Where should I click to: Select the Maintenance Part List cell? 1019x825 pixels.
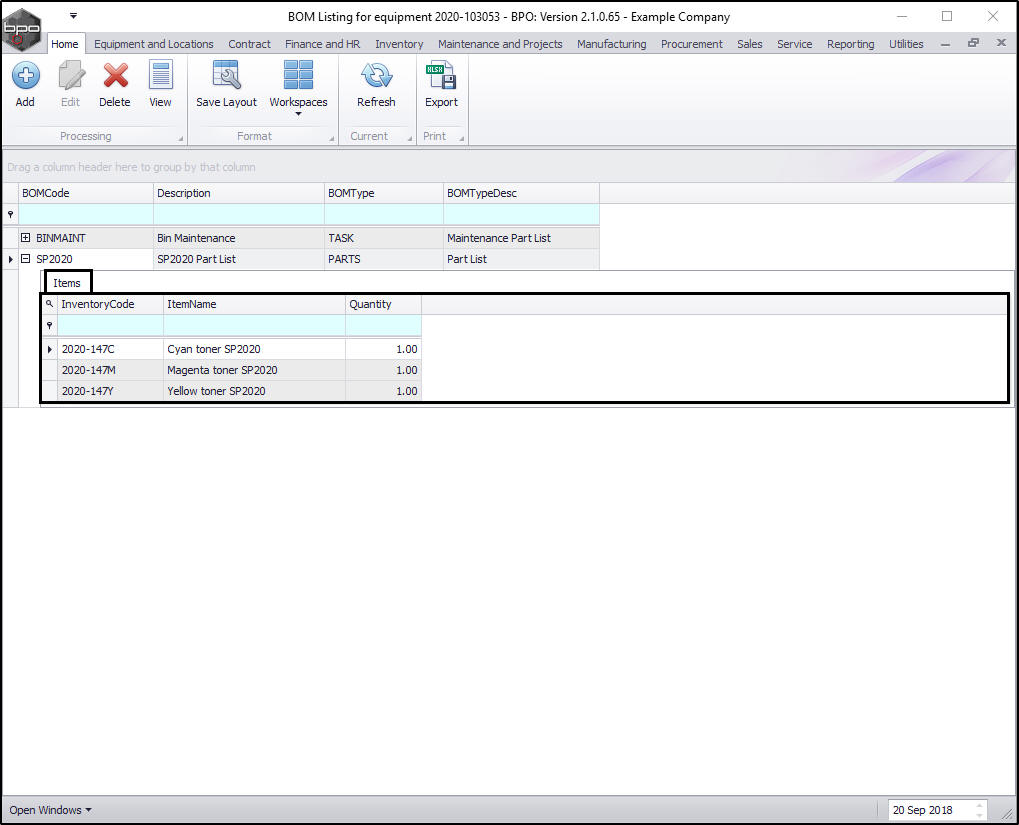pos(521,238)
